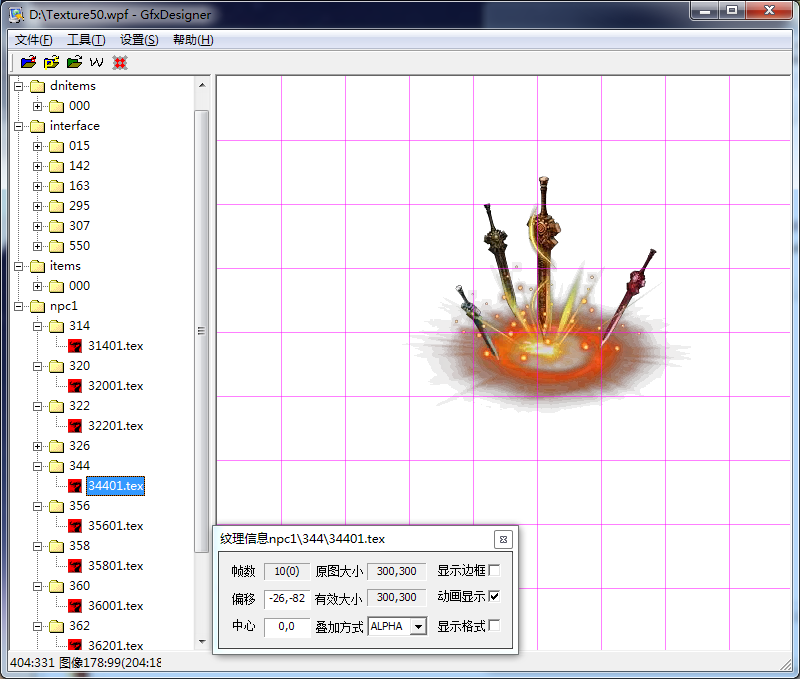Open the 叠加方式 ALPHA dropdown
800x679 pixels.
418,626
